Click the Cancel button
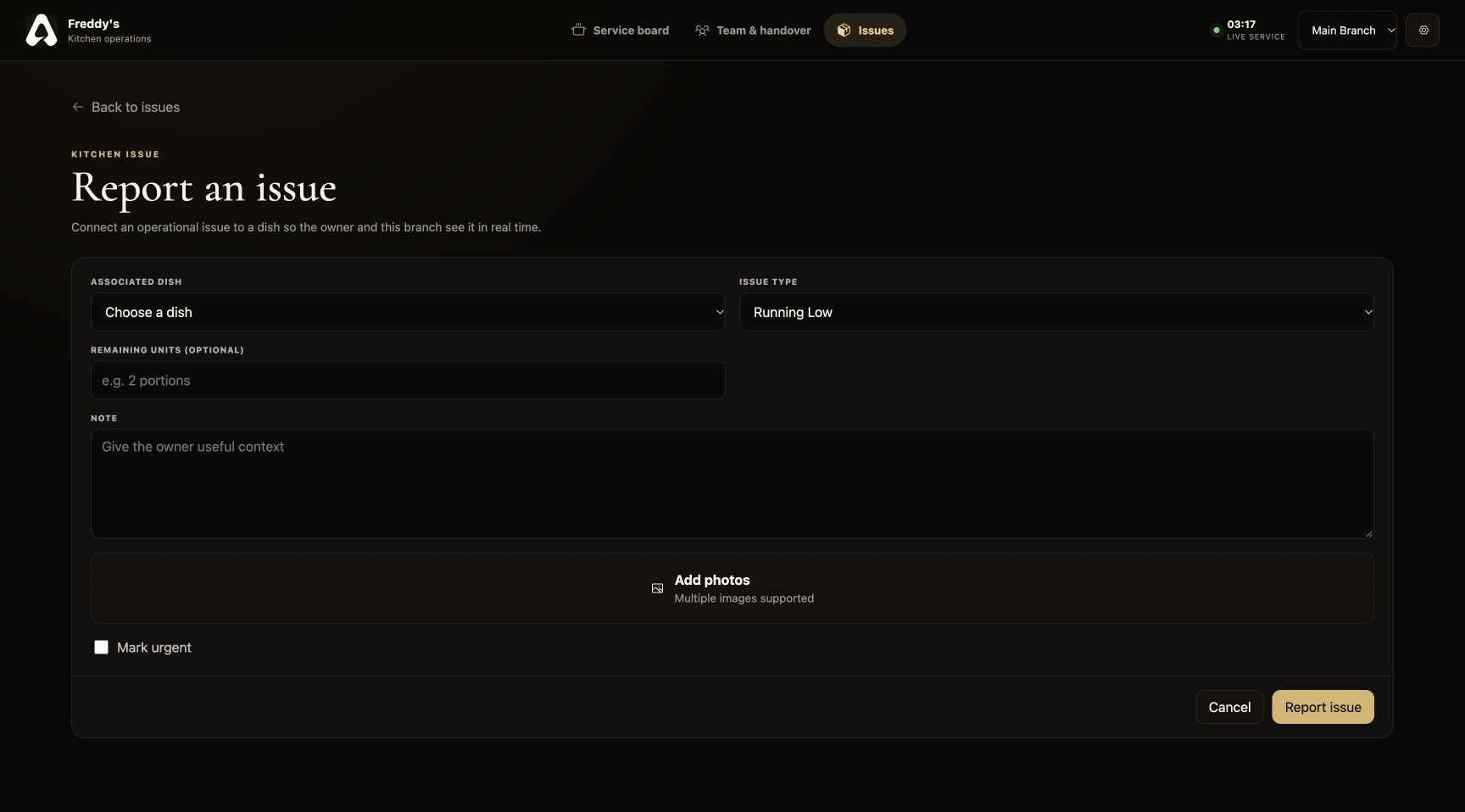 point(1229,707)
